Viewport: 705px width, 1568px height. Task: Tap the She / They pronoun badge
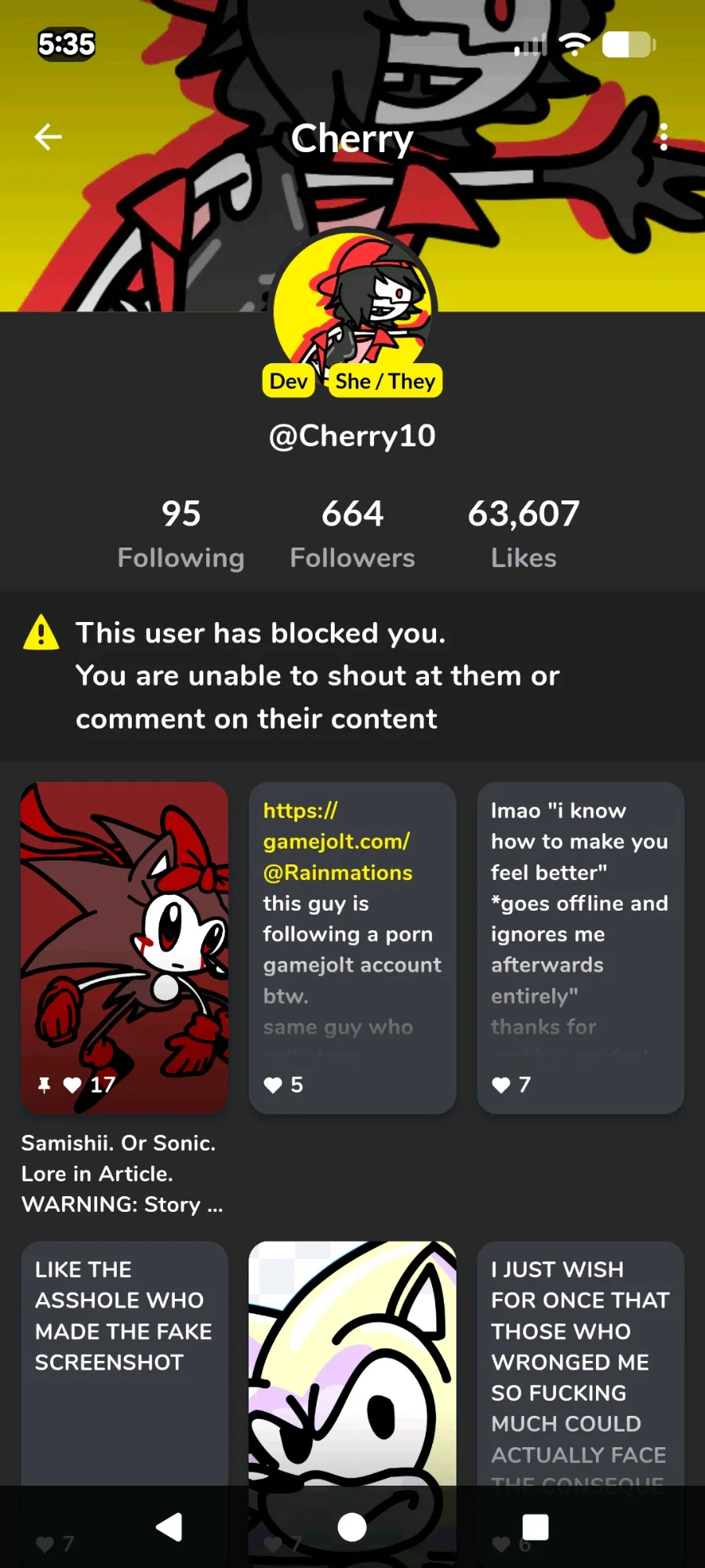385,381
